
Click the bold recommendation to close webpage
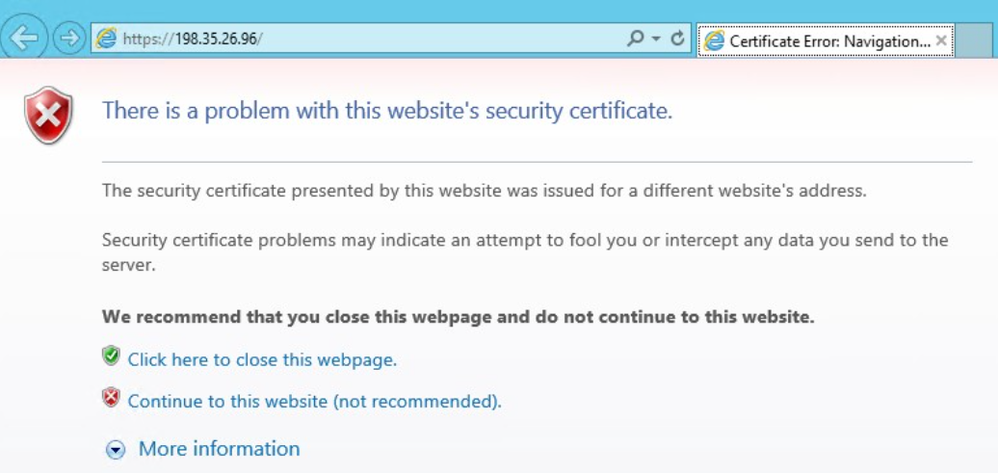458,318
